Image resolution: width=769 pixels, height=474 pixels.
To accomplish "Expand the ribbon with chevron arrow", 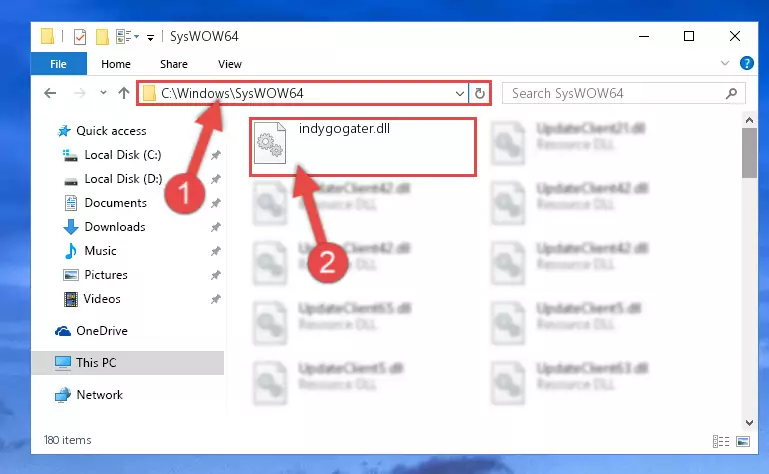I will 725,63.
